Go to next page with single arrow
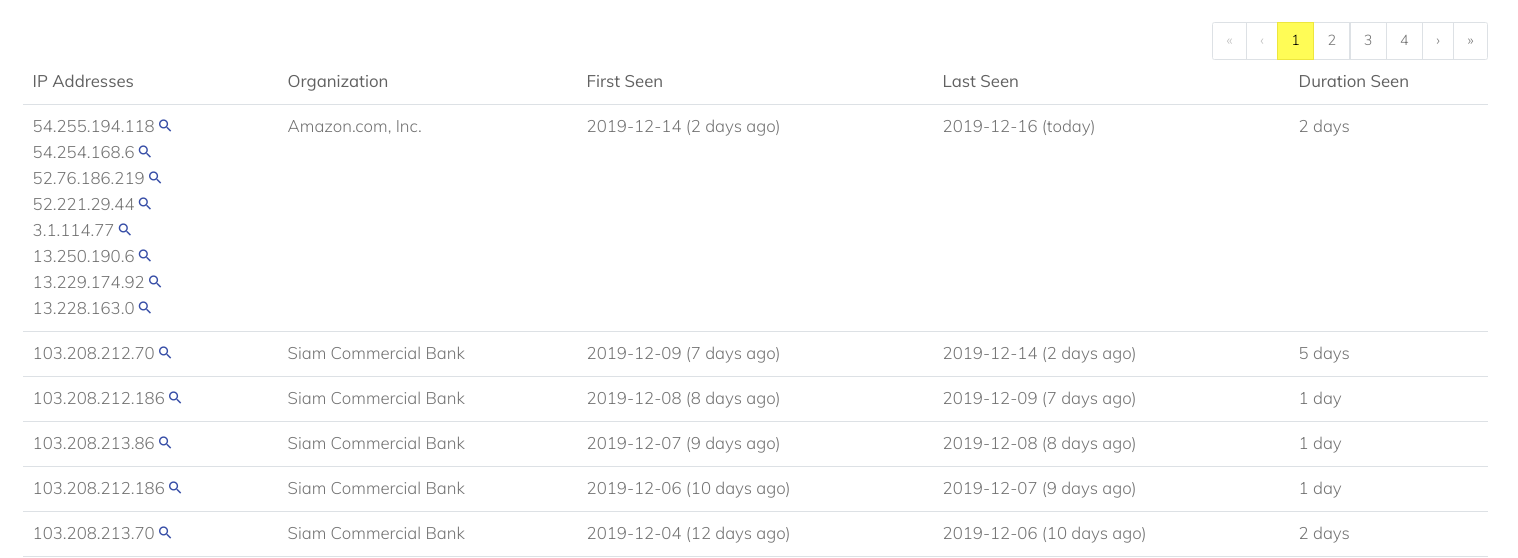The image size is (1518, 558). (1438, 41)
